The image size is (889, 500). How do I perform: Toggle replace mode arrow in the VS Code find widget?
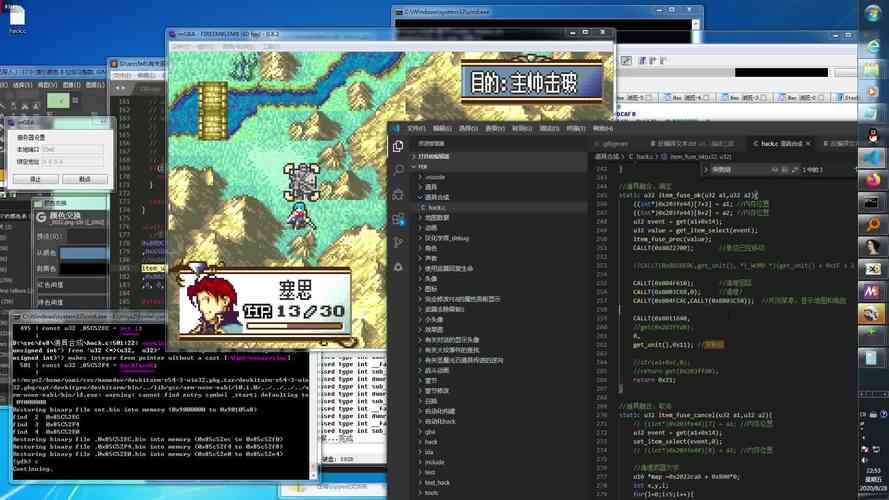(706, 170)
